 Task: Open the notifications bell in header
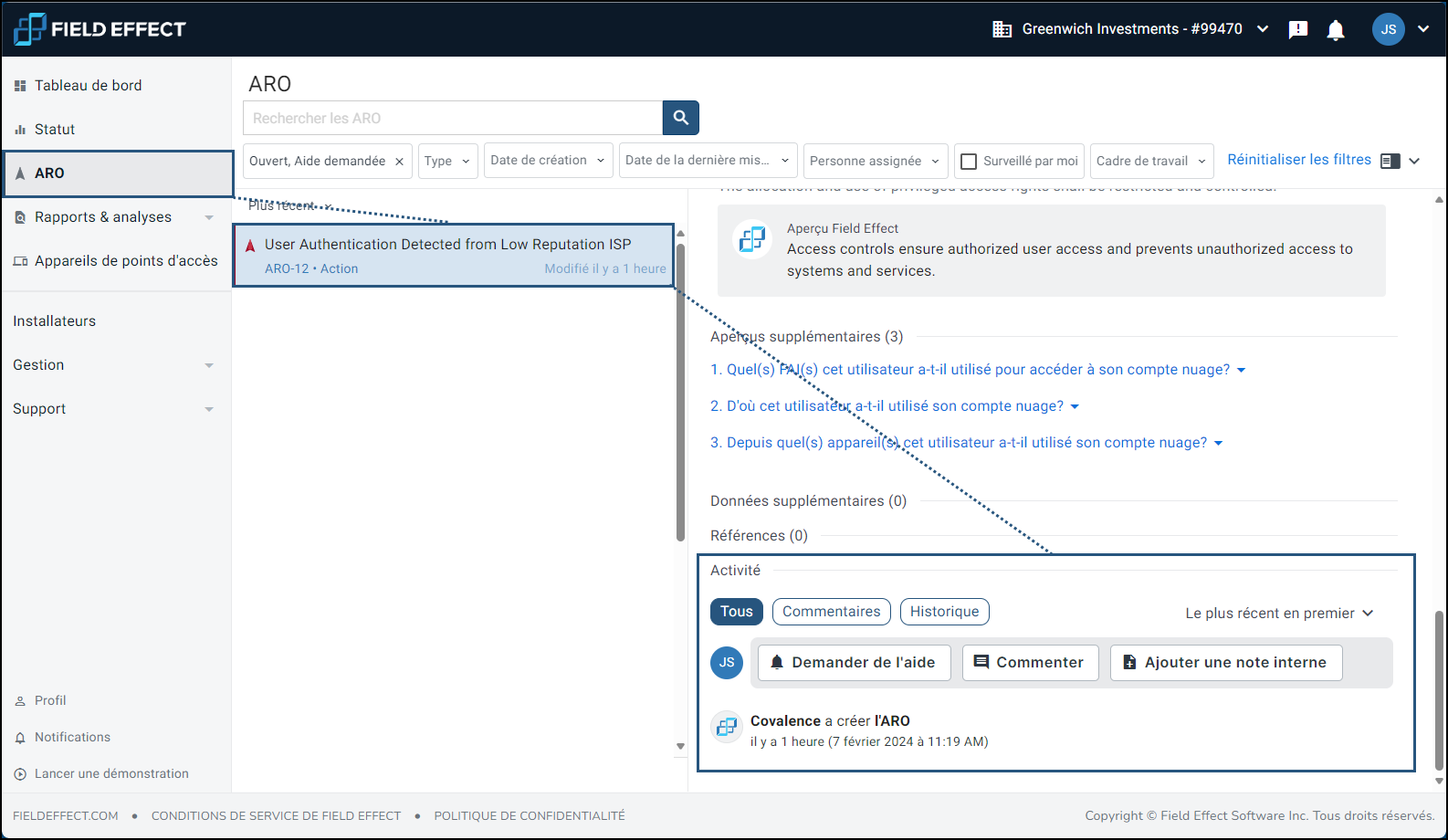1336,30
